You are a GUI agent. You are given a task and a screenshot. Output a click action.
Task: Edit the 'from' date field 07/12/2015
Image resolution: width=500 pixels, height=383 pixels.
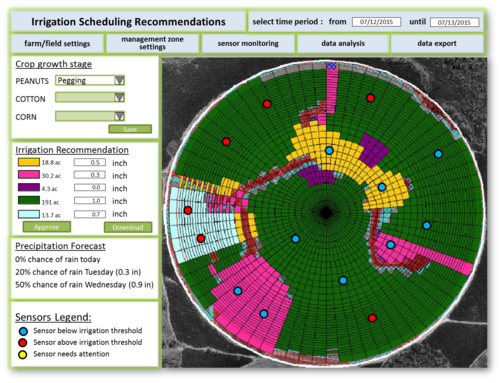pyautogui.click(x=376, y=22)
